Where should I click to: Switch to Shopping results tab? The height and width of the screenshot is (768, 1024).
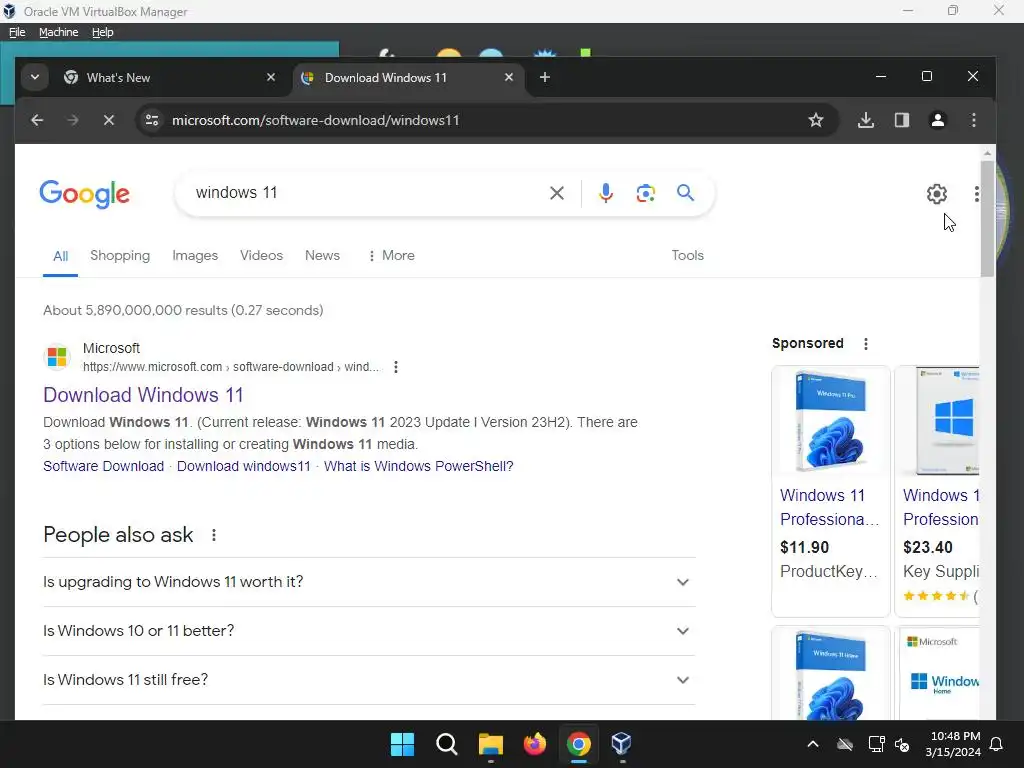coord(120,255)
